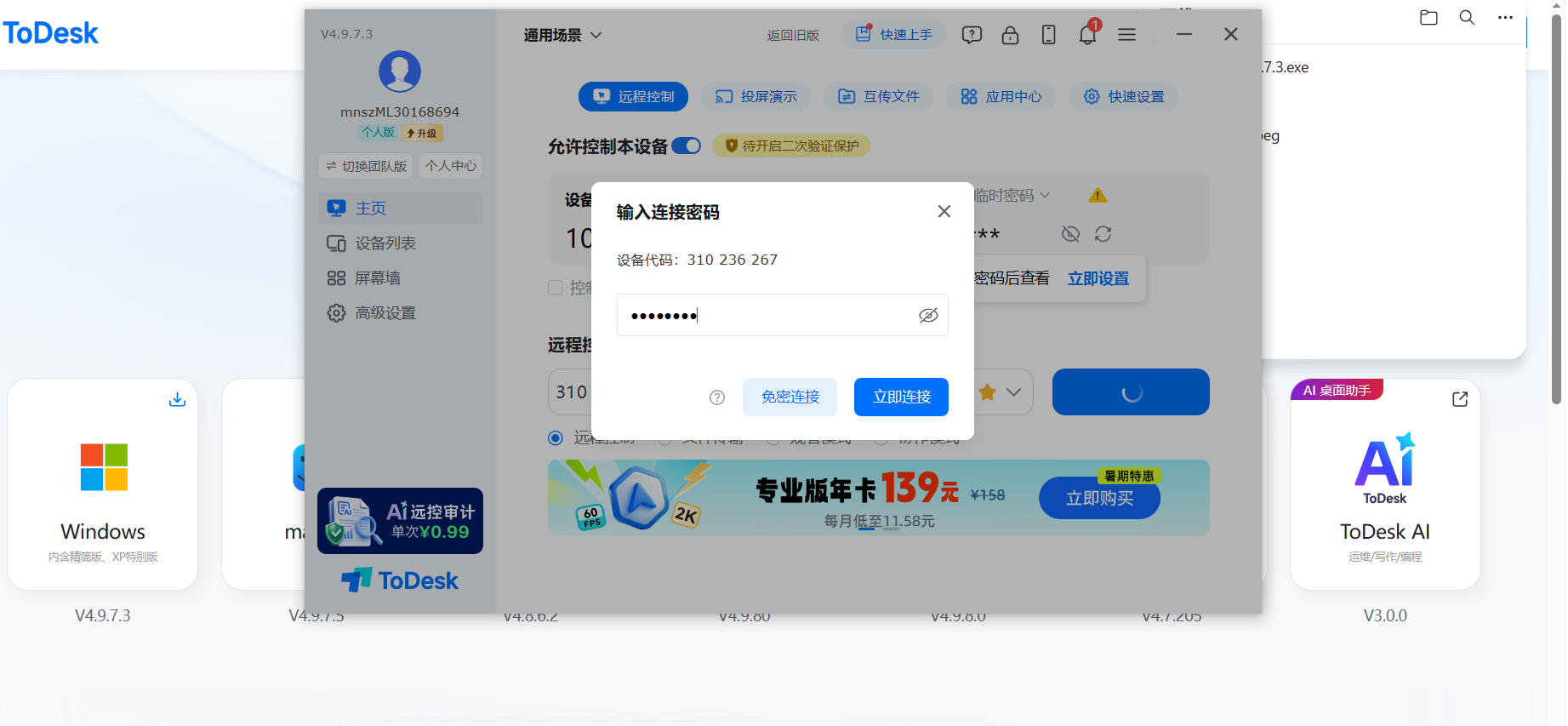Toggle password visibility in dialog
1568x726 pixels.
pos(928,316)
